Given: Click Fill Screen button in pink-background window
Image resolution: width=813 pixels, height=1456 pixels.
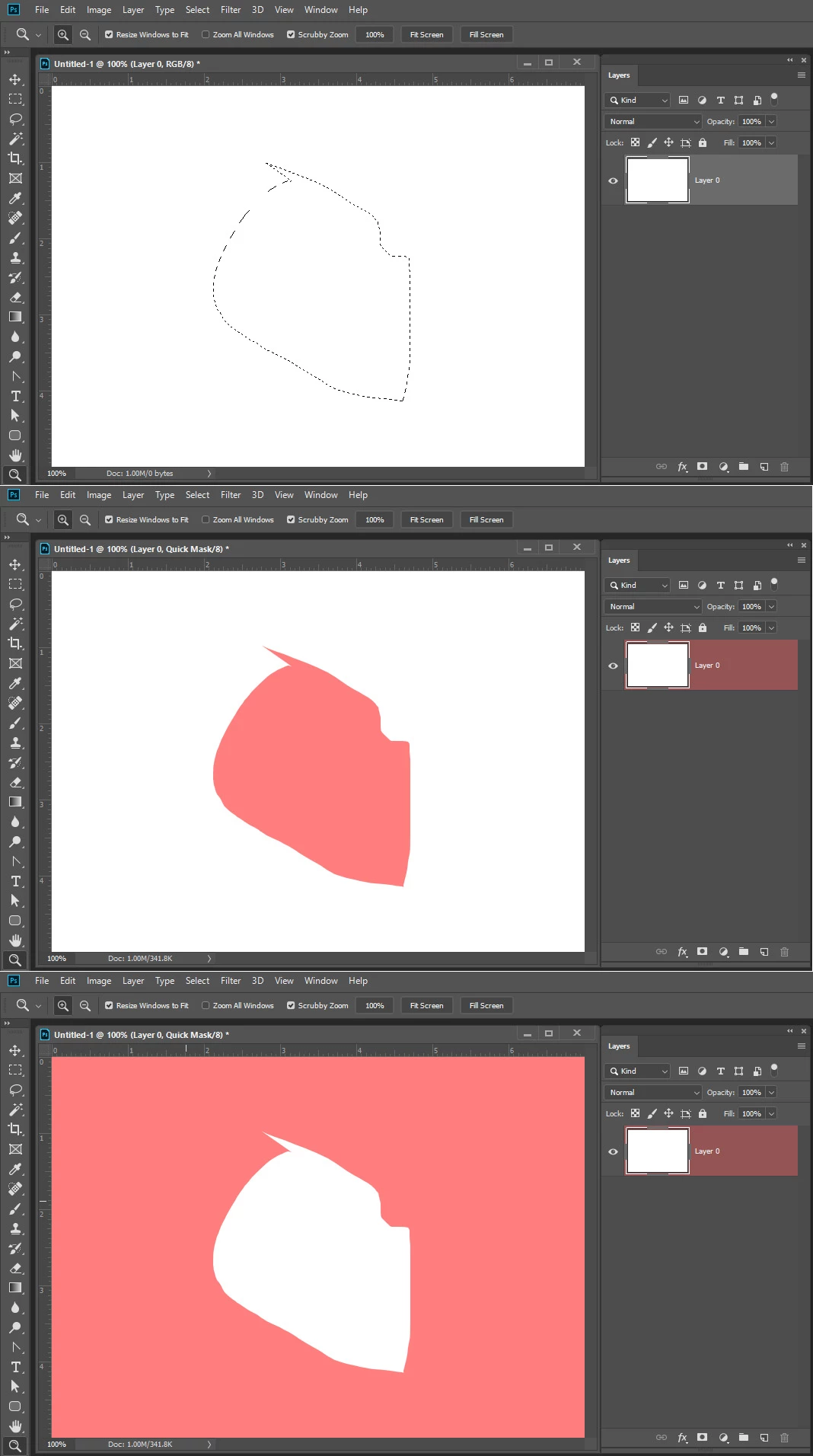Looking at the screenshot, I should pyautogui.click(x=486, y=1005).
